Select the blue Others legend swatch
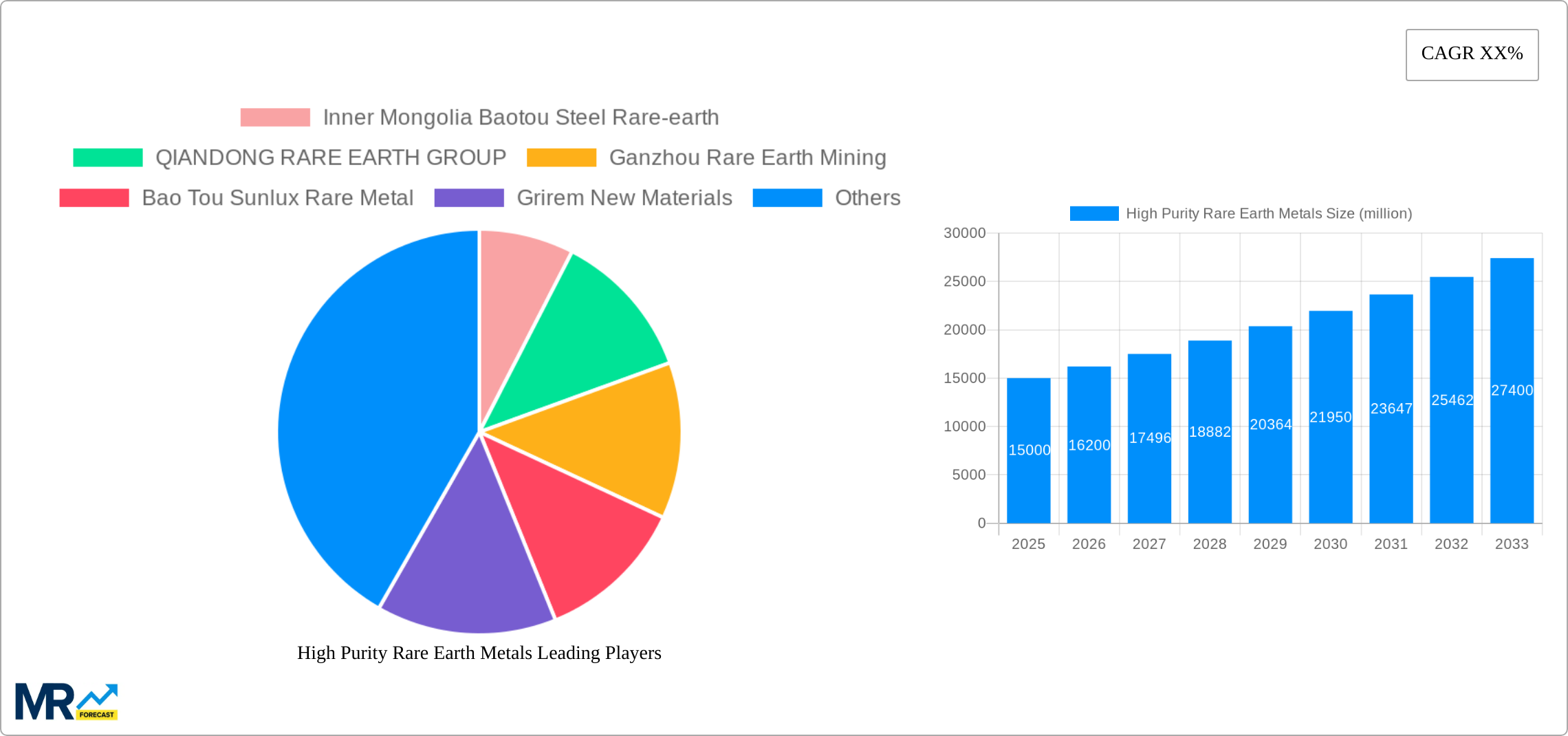Viewport: 1568px width, 736px height. [x=787, y=198]
